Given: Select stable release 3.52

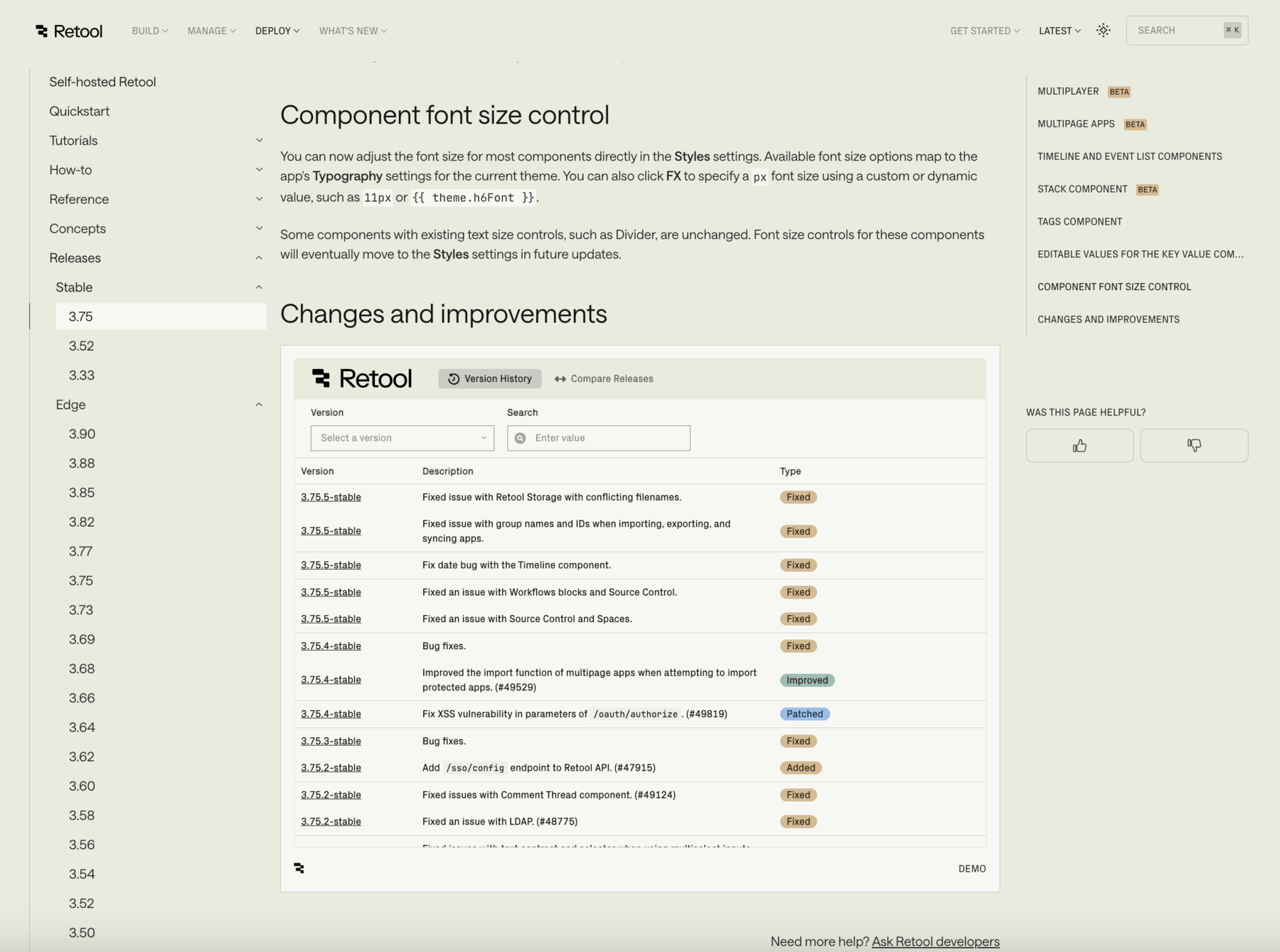Looking at the screenshot, I should (82, 346).
